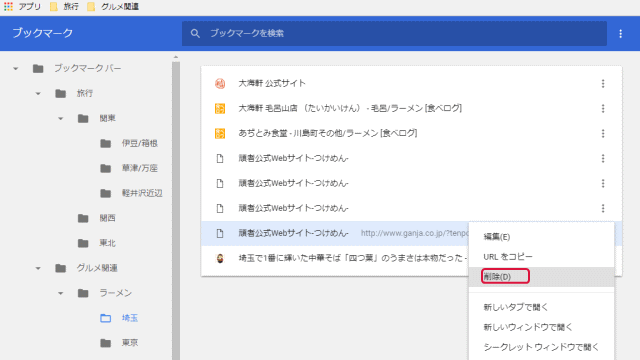The image size is (640, 360).
Task: Choose 編集(E) in the context menu
Action: pos(542,237)
